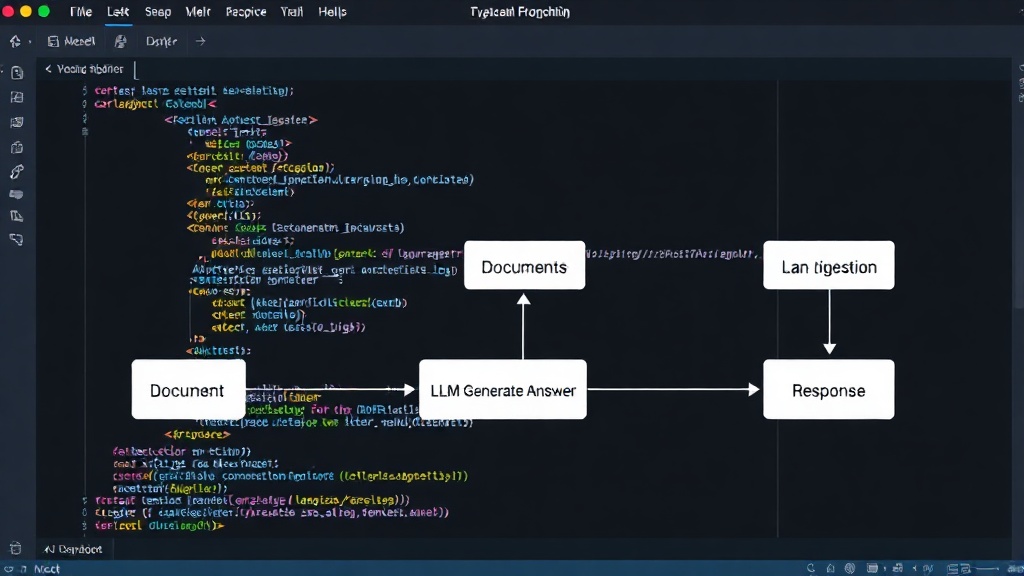Select the Yoolng tab label

(x=90, y=69)
